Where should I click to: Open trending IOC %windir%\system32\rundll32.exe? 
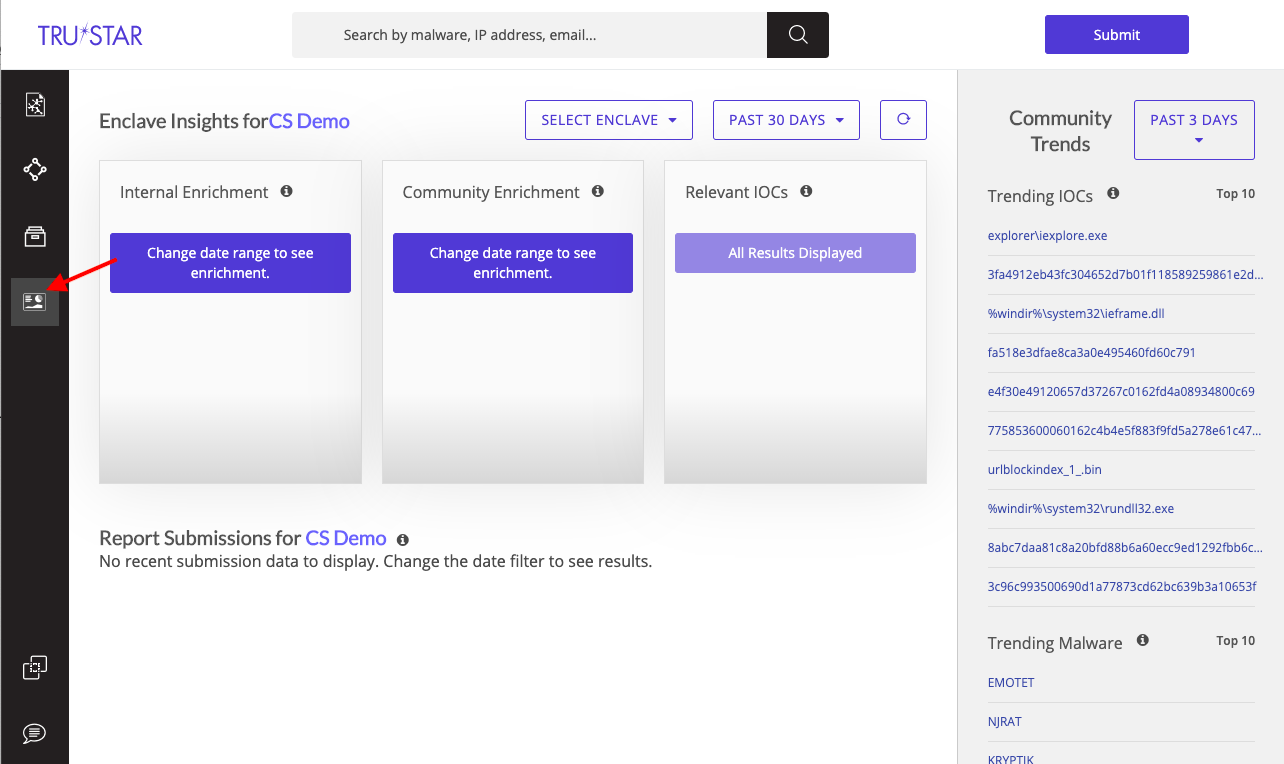pos(1081,508)
